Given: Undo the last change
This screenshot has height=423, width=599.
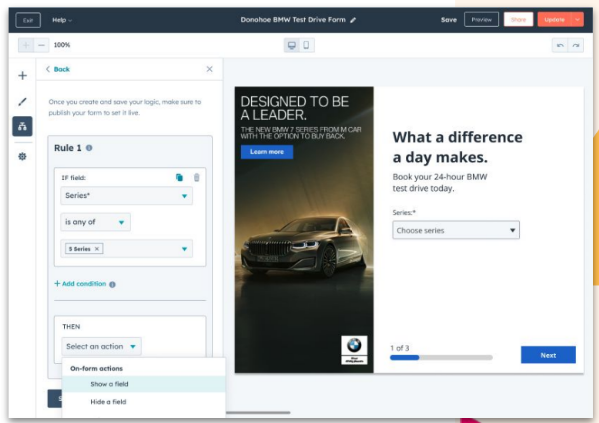Looking at the screenshot, I should tap(560, 45).
